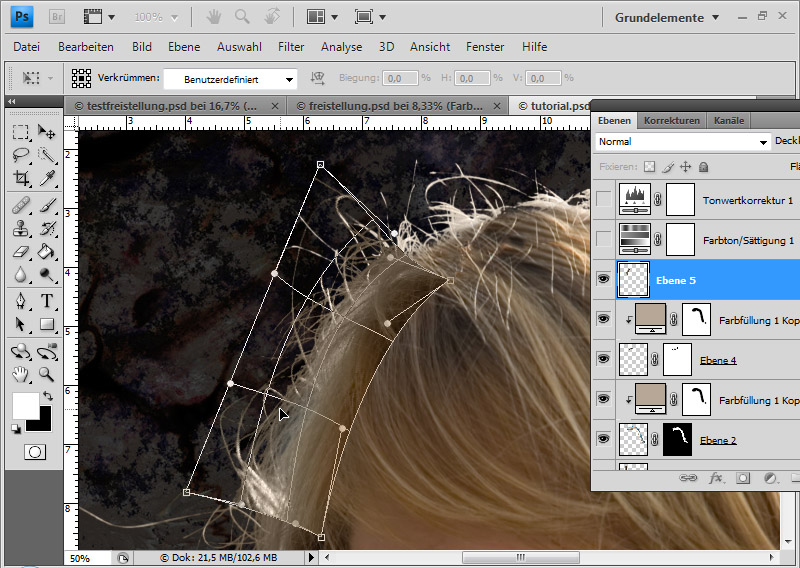Viewport: 800px width, 568px height.
Task: Select the Crop tool
Action: [21, 178]
